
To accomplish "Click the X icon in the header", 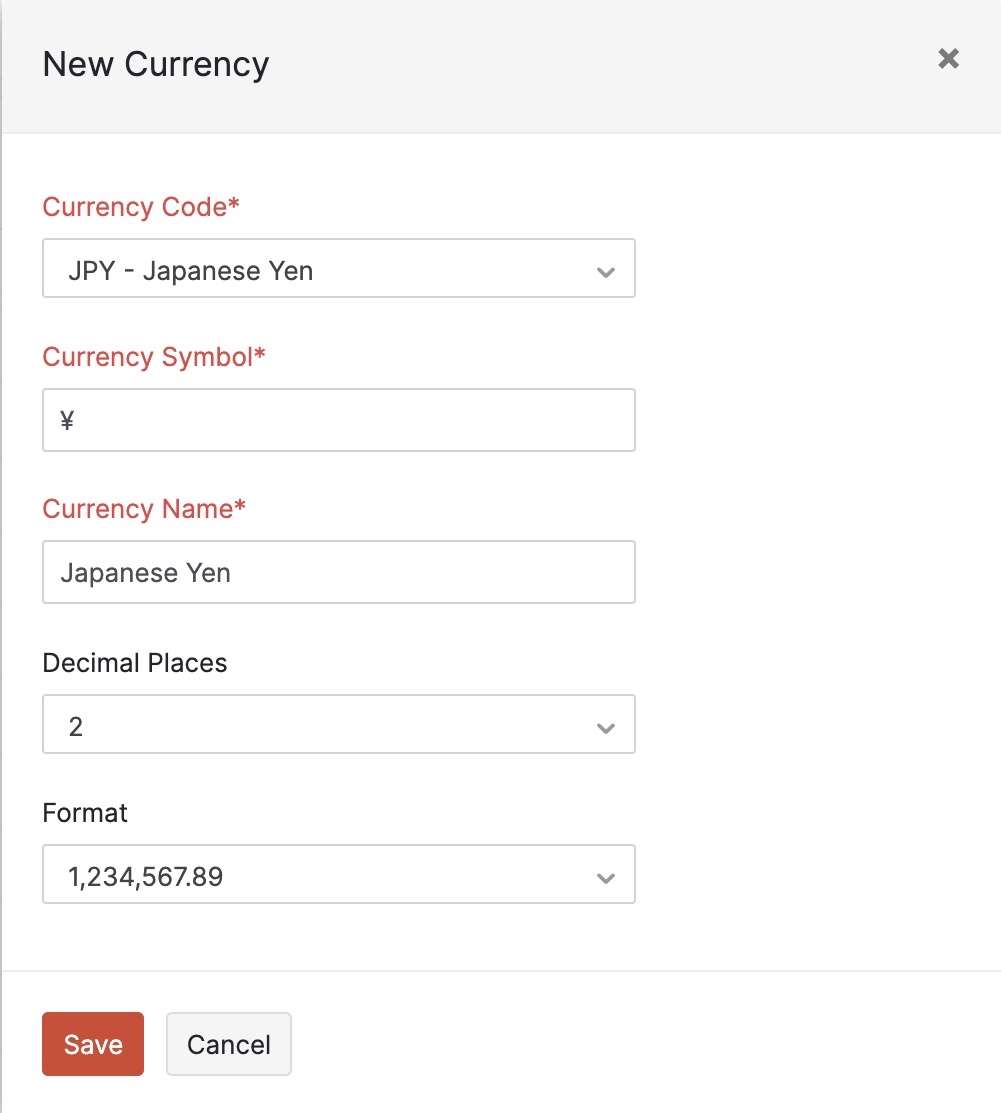I will pyautogui.click(x=947, y=58).
